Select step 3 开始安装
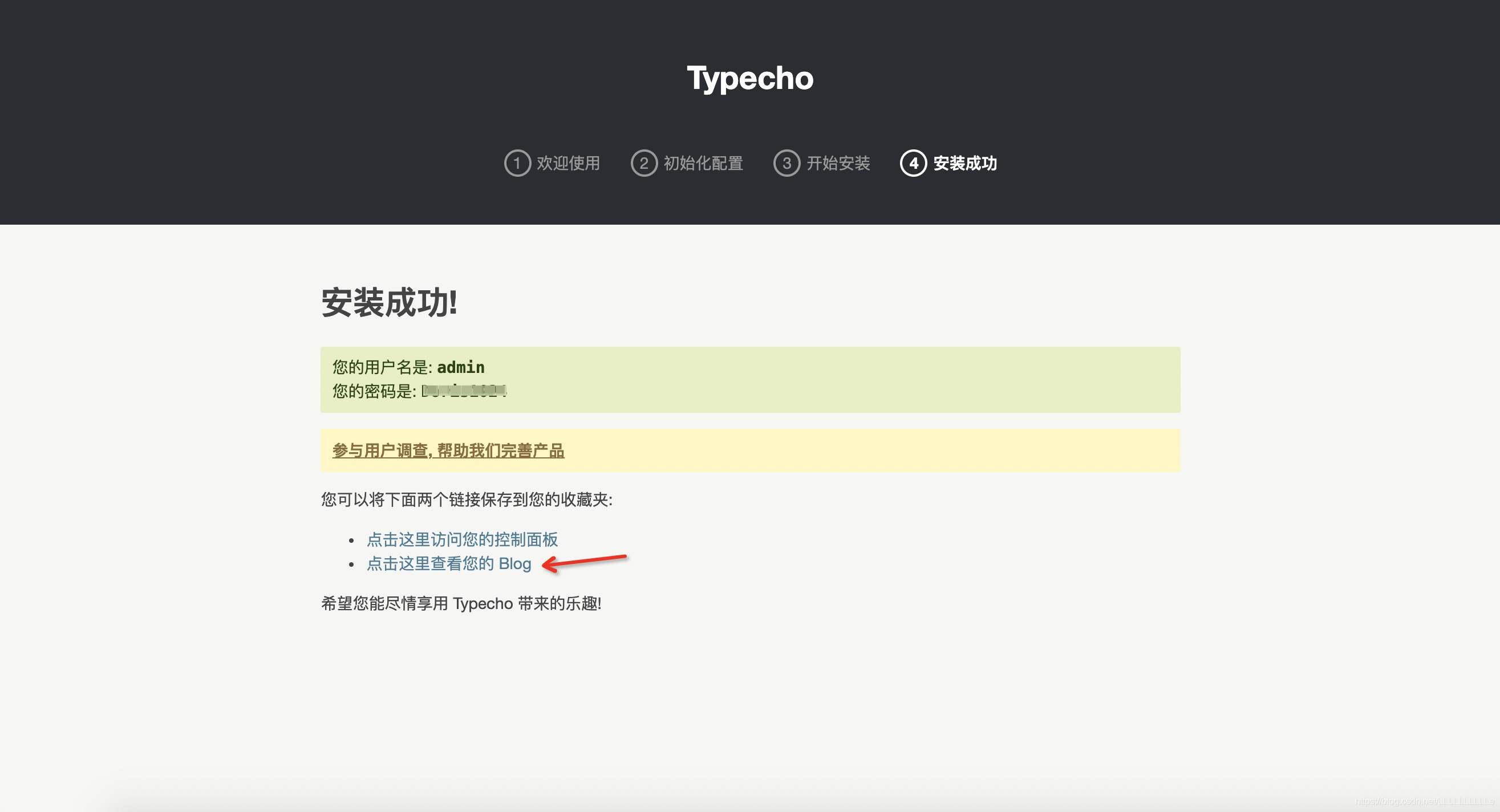 click(x=822, y=163)
